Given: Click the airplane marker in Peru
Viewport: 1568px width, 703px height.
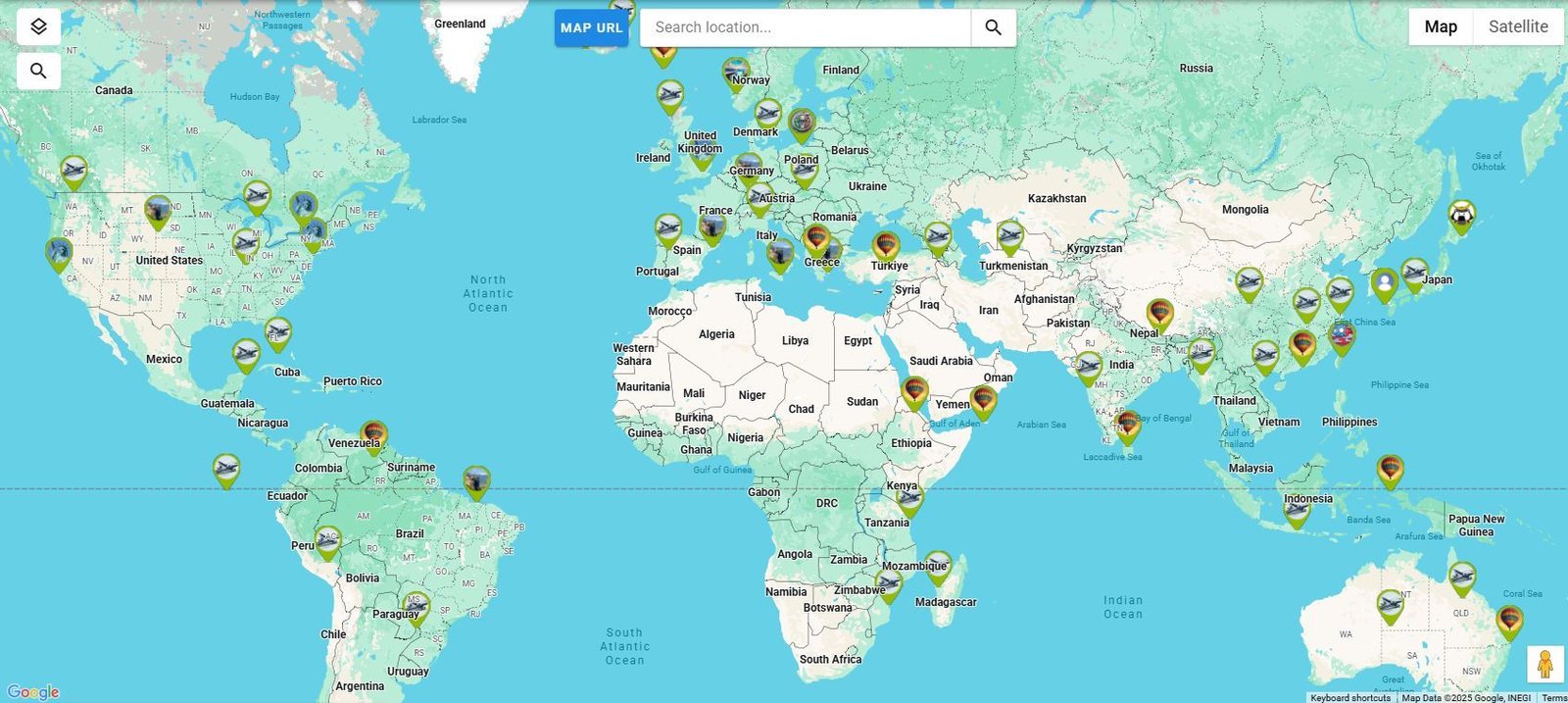Looking at the screenshot, I should point(326,542).
